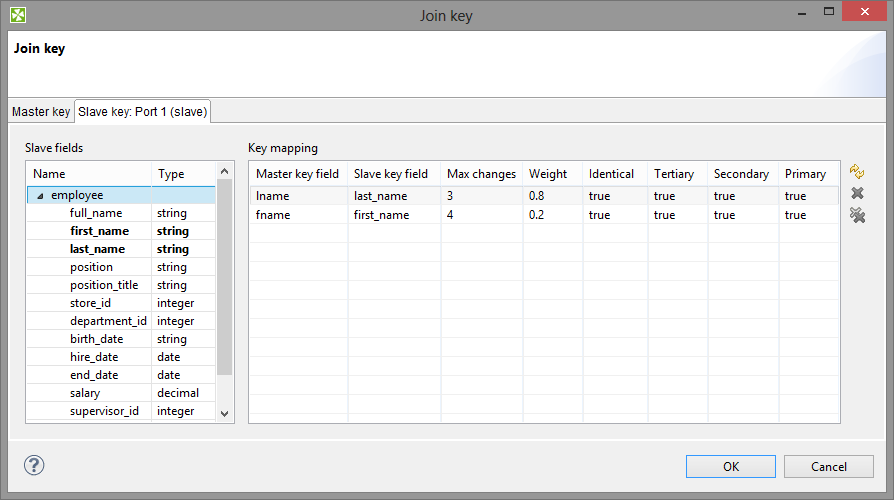The width and height of the screenshot is (894, 500).
Task: Click the Name column header in Slave fields
Action: 49,174
